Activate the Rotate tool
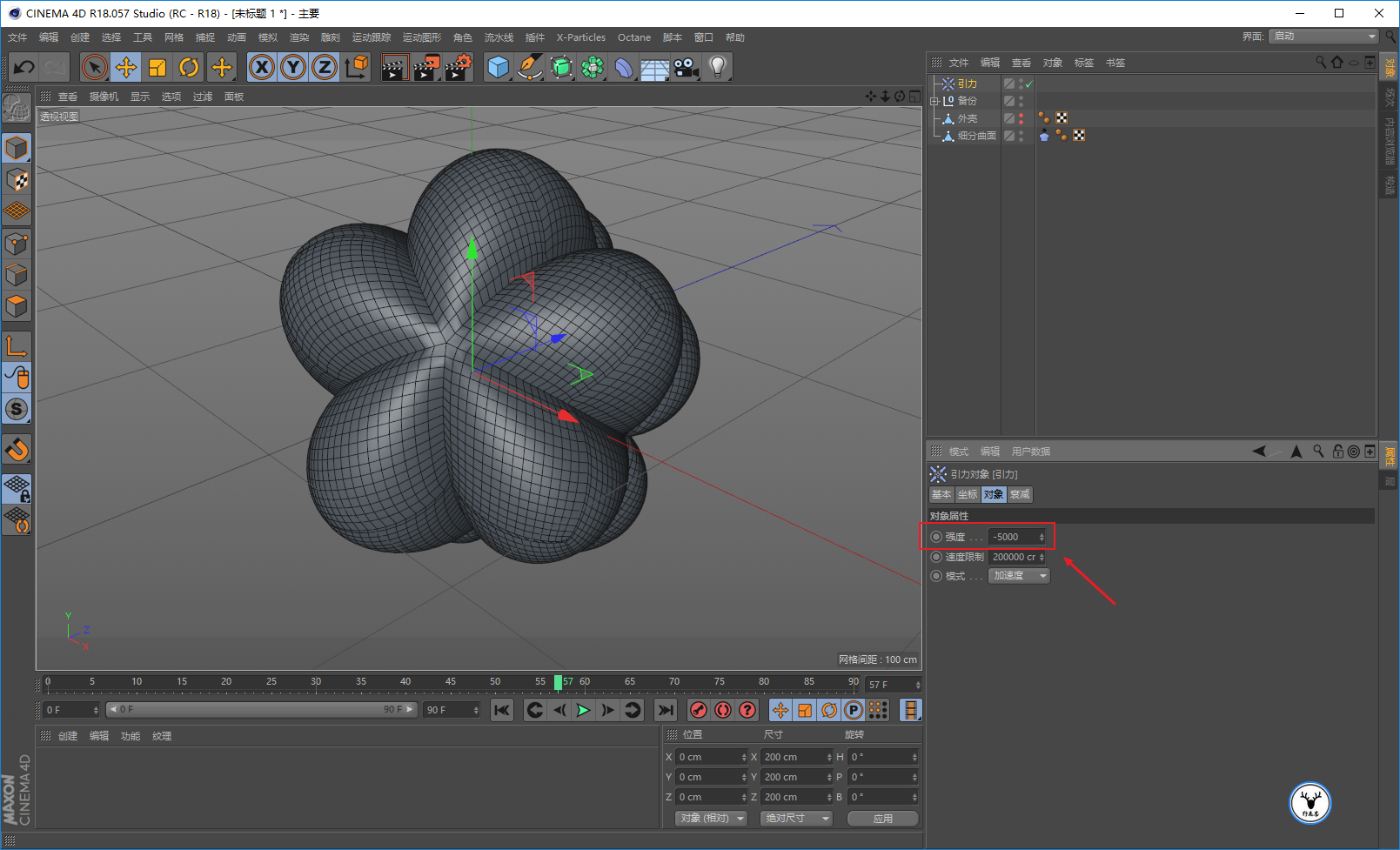Viewport: 1400px width, 850px height. pos(189,67)
